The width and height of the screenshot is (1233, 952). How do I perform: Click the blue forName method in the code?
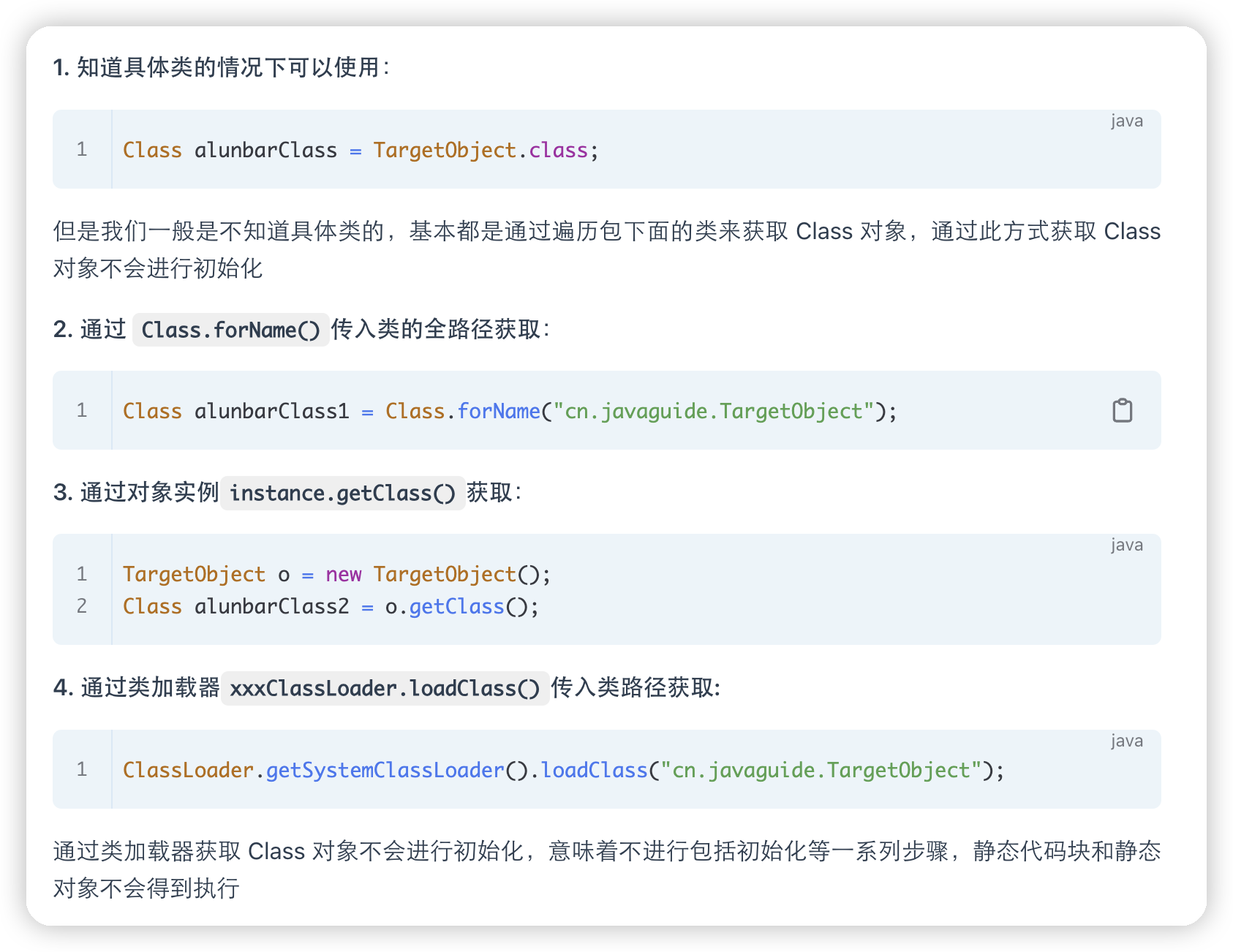pos(498,412)
